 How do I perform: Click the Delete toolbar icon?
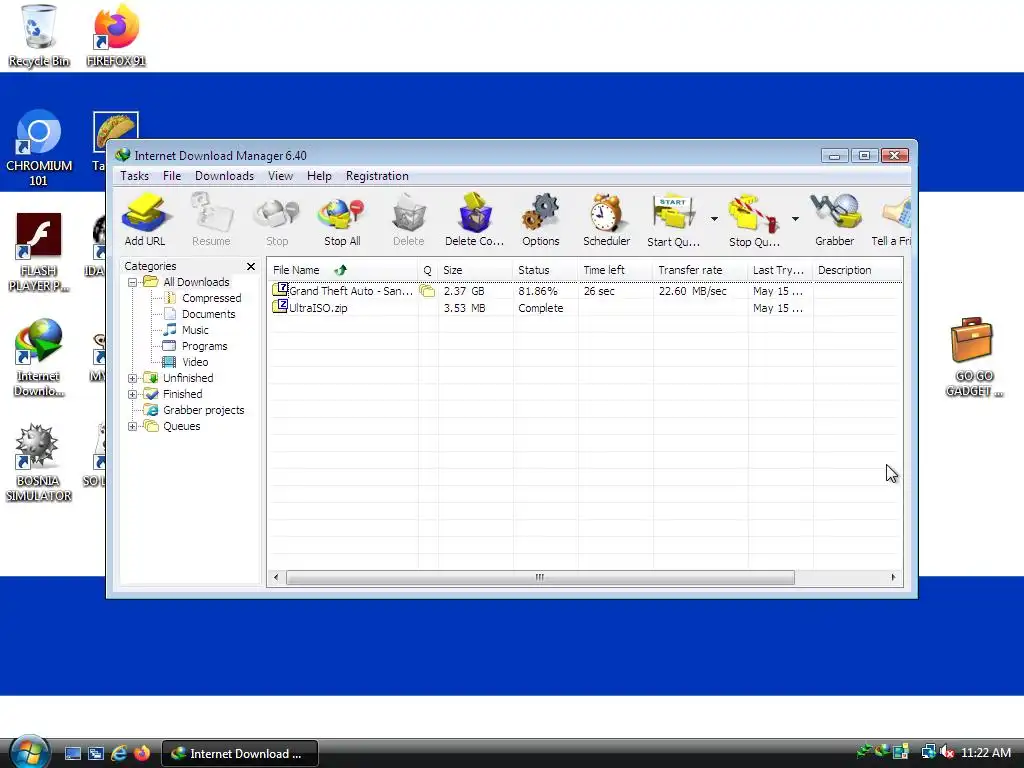(409, 219)
